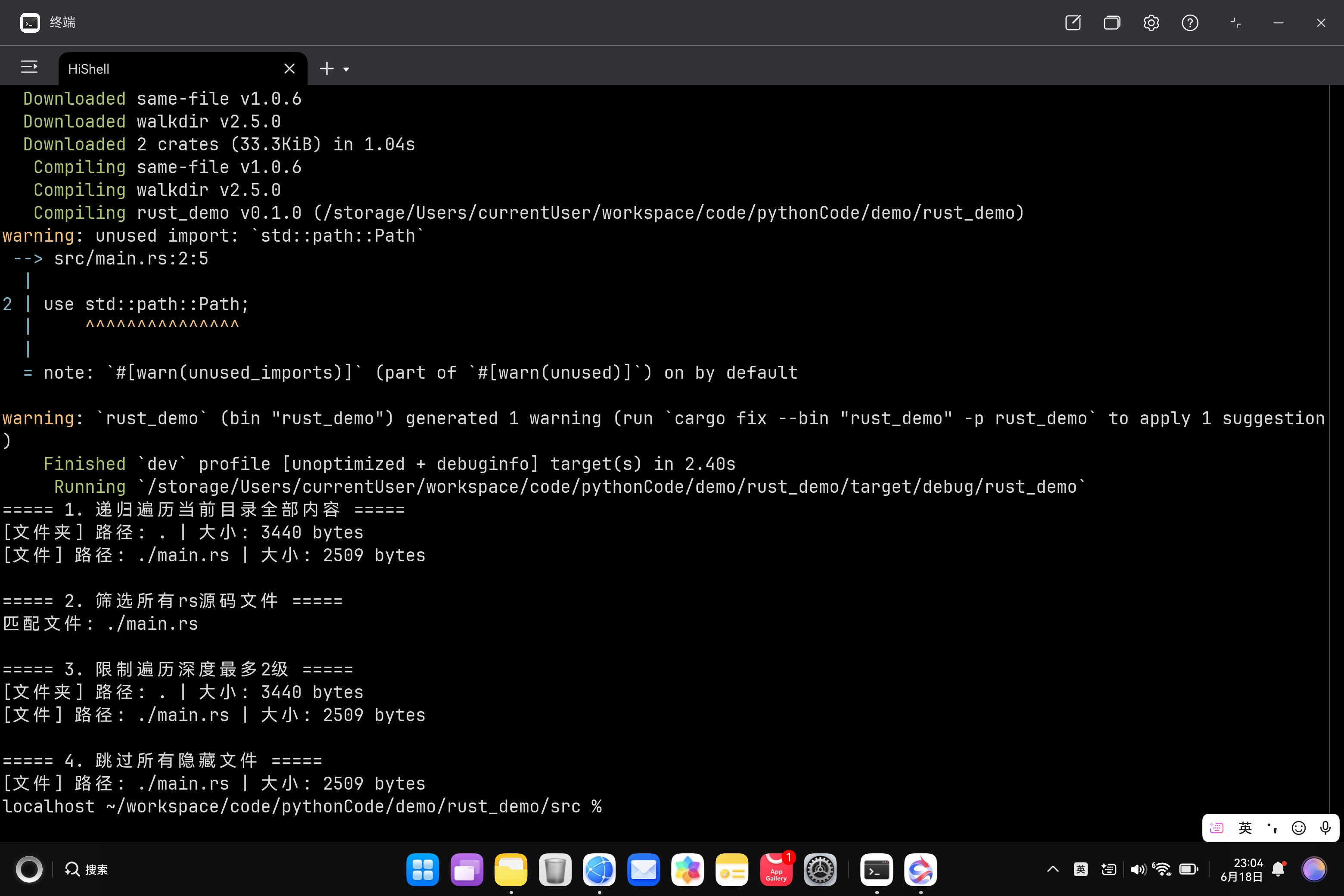1344x896 pixels.
Task: Expand hidden tray icons chevron
Action: [1052, 870]
